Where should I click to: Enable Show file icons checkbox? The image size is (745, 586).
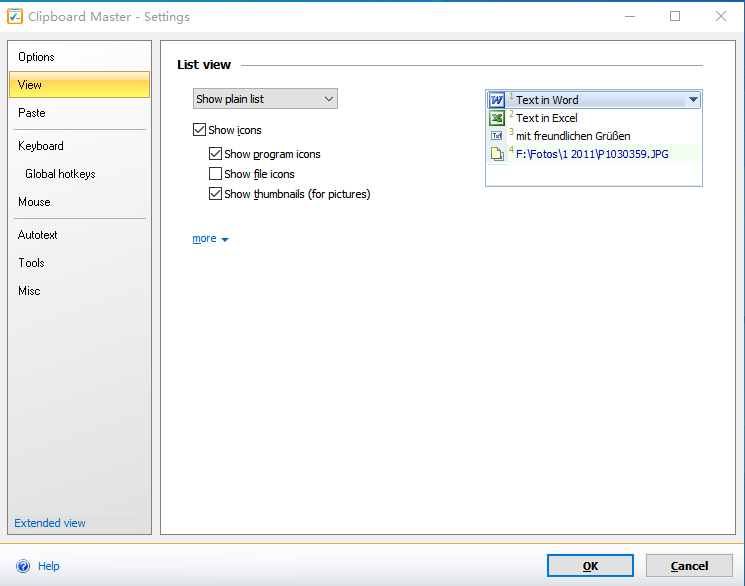215,174
